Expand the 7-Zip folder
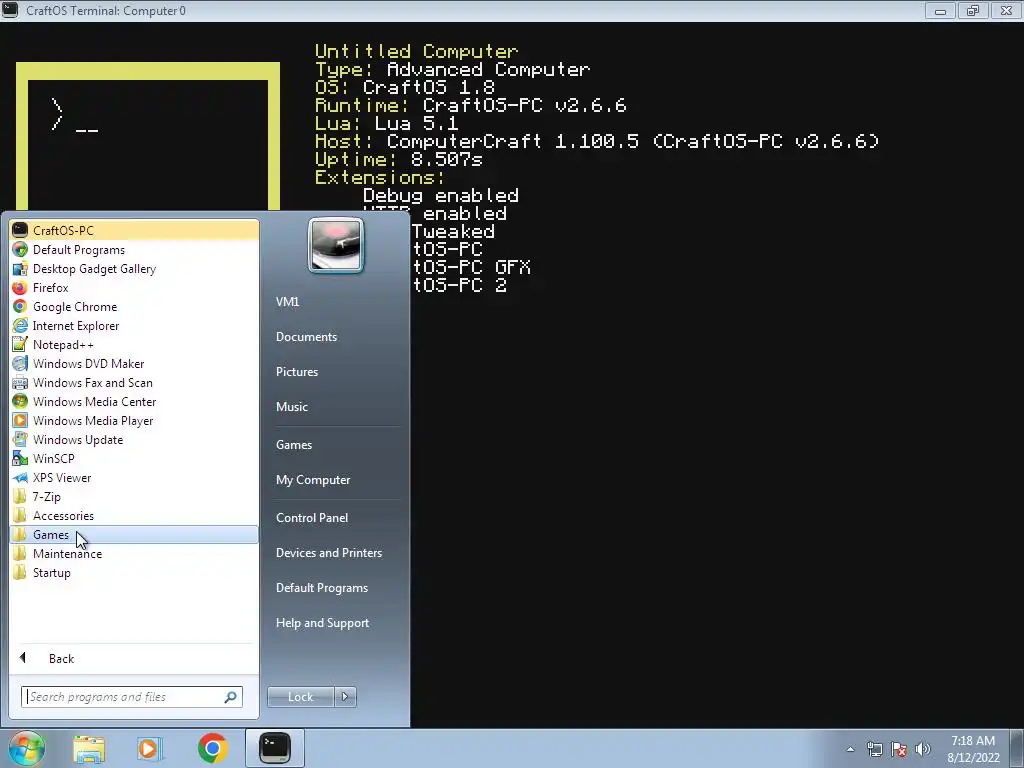This screenshot has width=1024, height=768. (135, 496)
